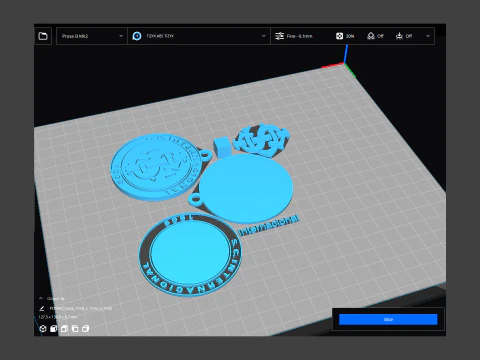Click the Fine 0.1mm profile label
Image resolution: width=480 pixels, height=360 pixels.
tap(299, 36)
